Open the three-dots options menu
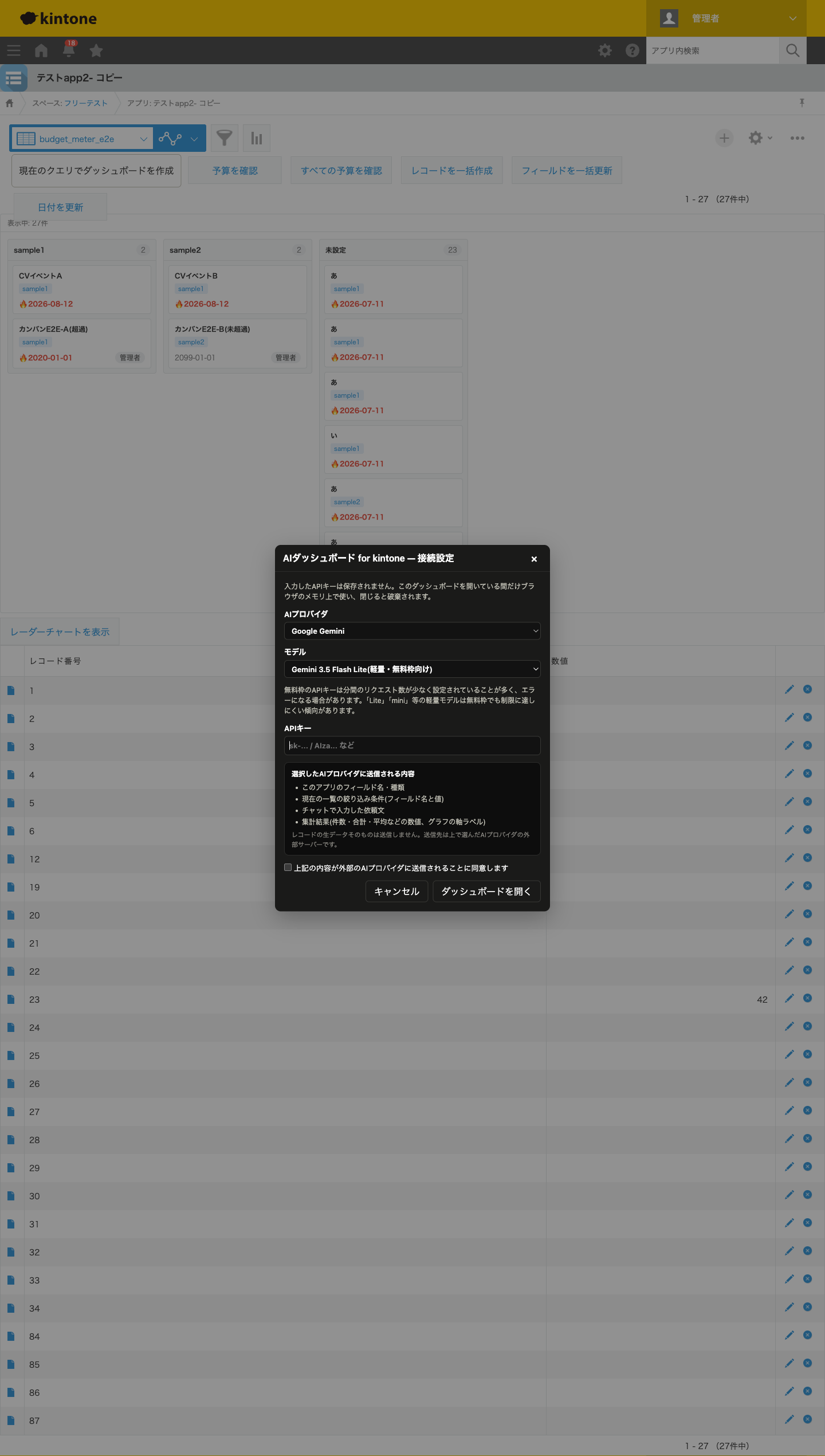 [797, 138]
